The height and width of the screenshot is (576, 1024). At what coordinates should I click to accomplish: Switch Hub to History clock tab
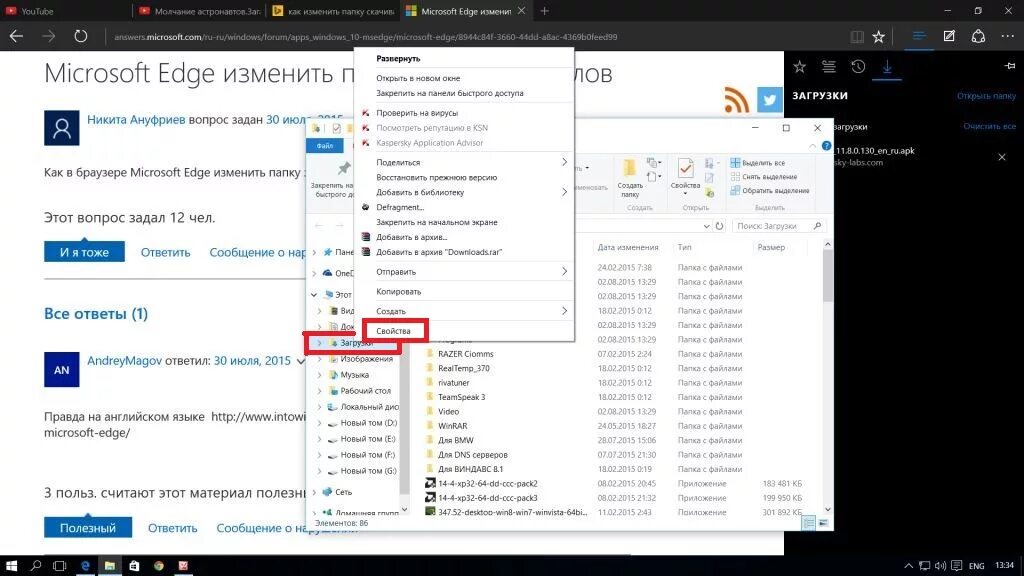(858, 66)
